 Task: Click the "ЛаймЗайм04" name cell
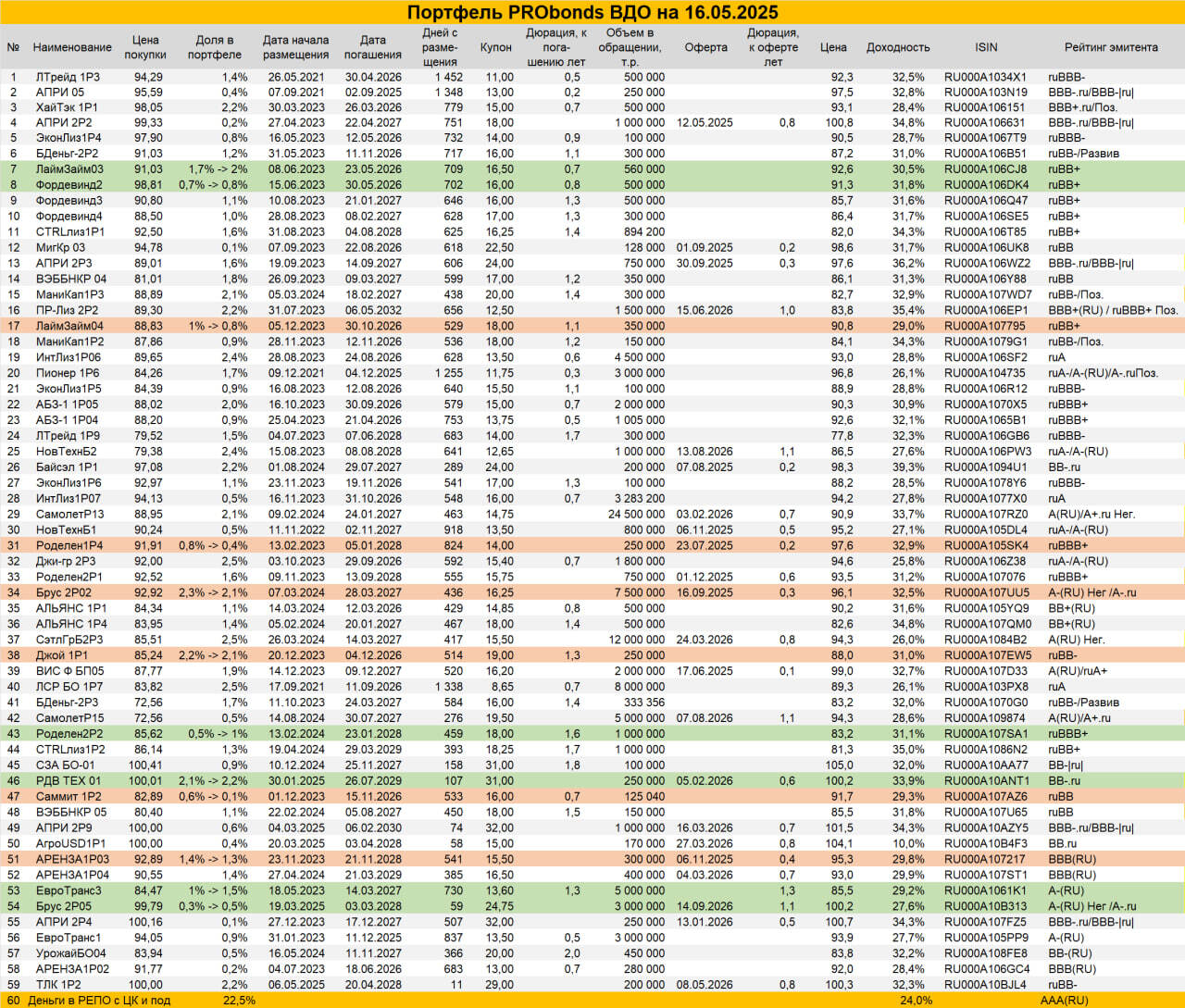click(69, 326)
